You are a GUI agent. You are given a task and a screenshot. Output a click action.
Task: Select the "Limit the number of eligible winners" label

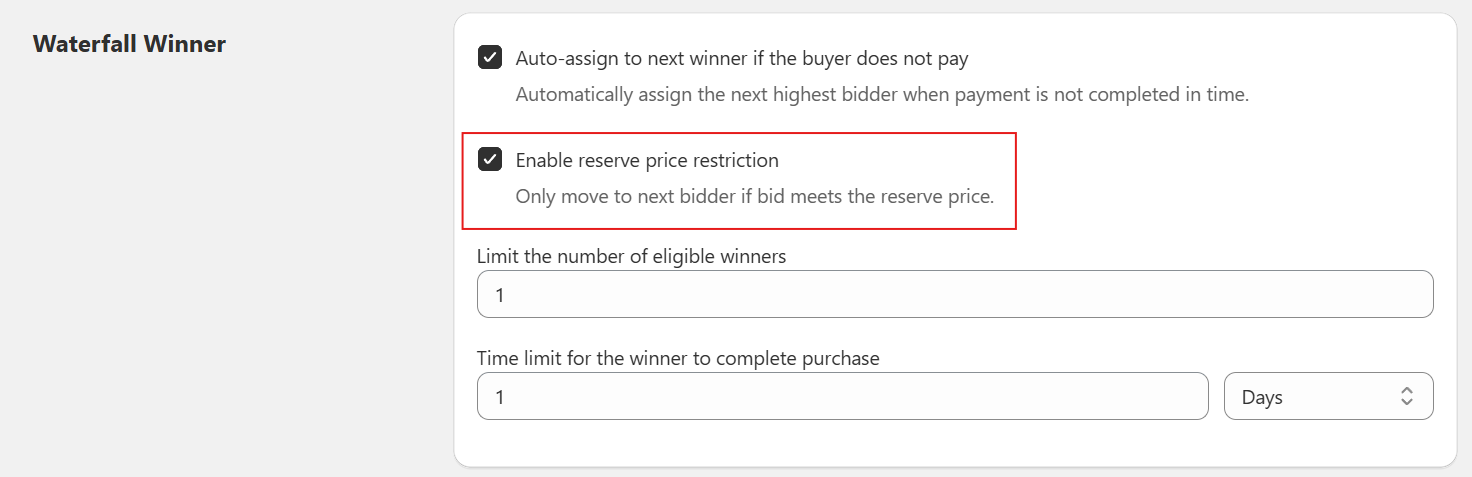631,256
